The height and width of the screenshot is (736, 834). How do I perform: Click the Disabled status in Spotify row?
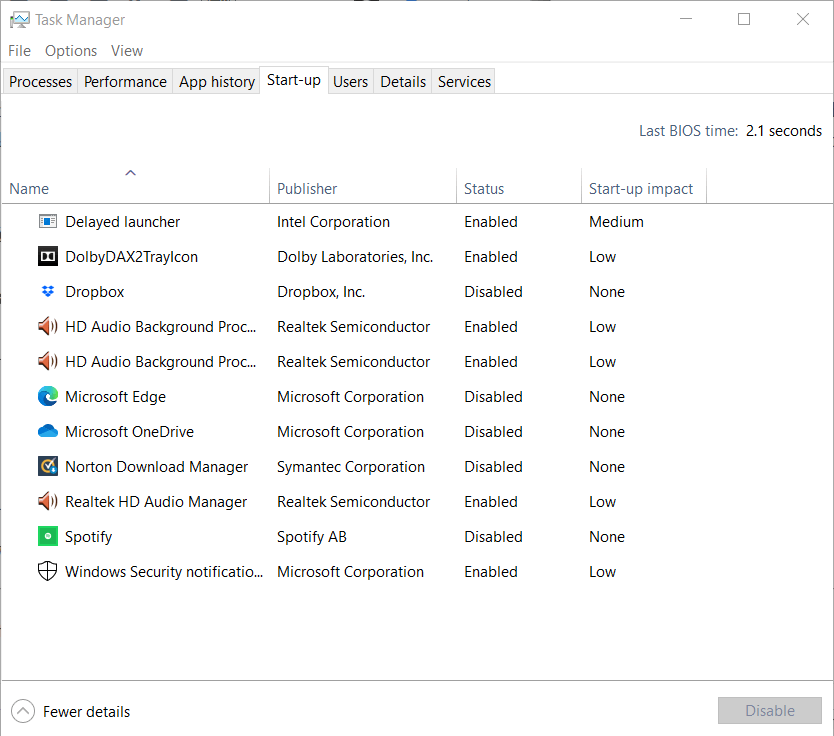[493, 537]
